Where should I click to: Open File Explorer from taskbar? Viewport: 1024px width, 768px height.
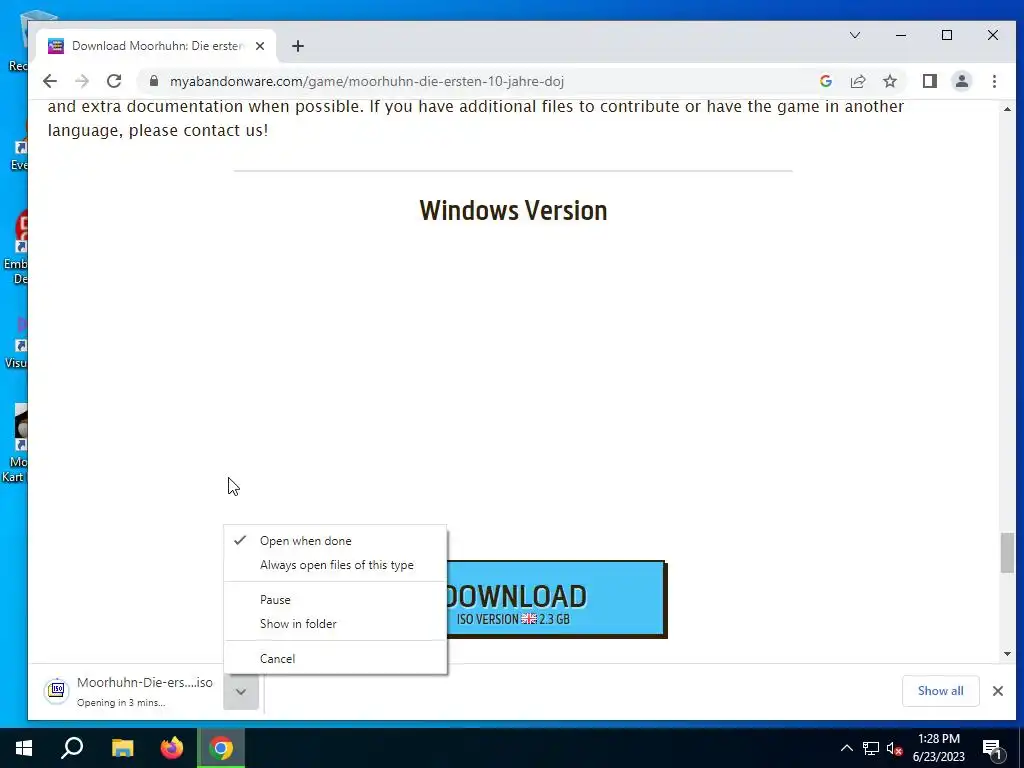tap(122, 748)
